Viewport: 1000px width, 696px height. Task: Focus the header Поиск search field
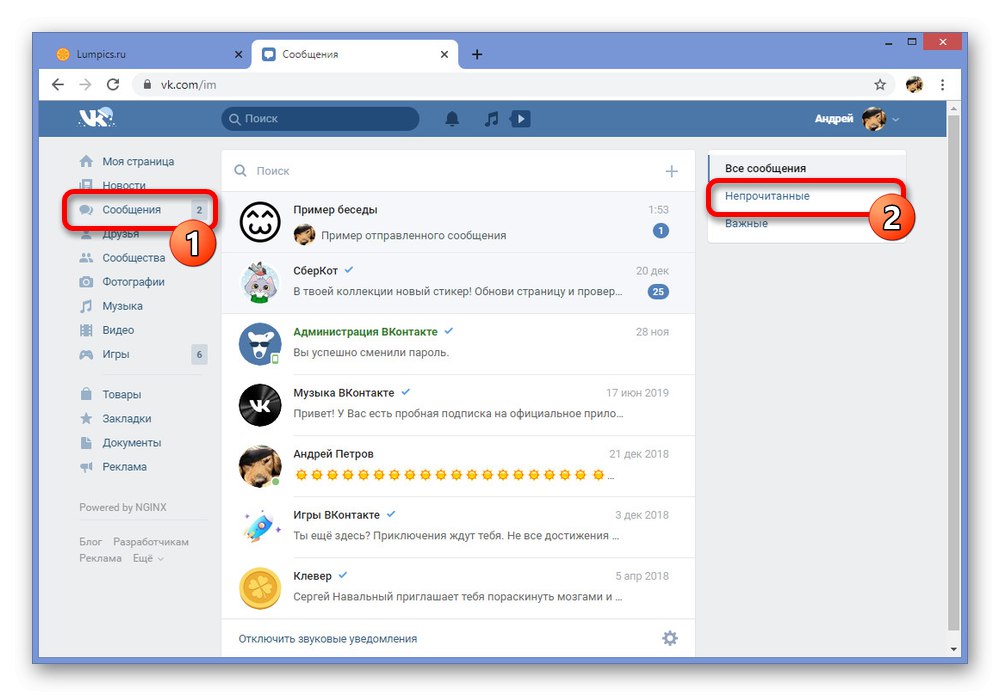click(x=320, y=119)
